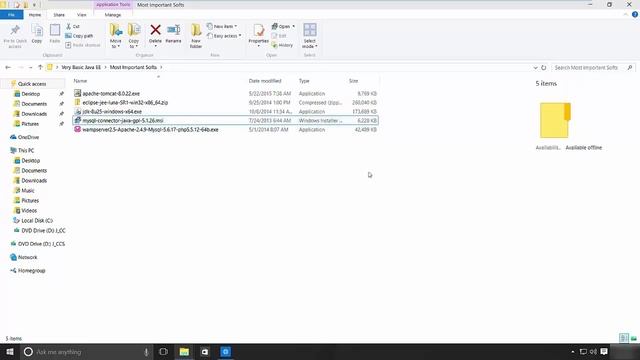Click File Explorer taskbar icon
The width and height of the screenshot is (640, 360).
pos(184,352)
